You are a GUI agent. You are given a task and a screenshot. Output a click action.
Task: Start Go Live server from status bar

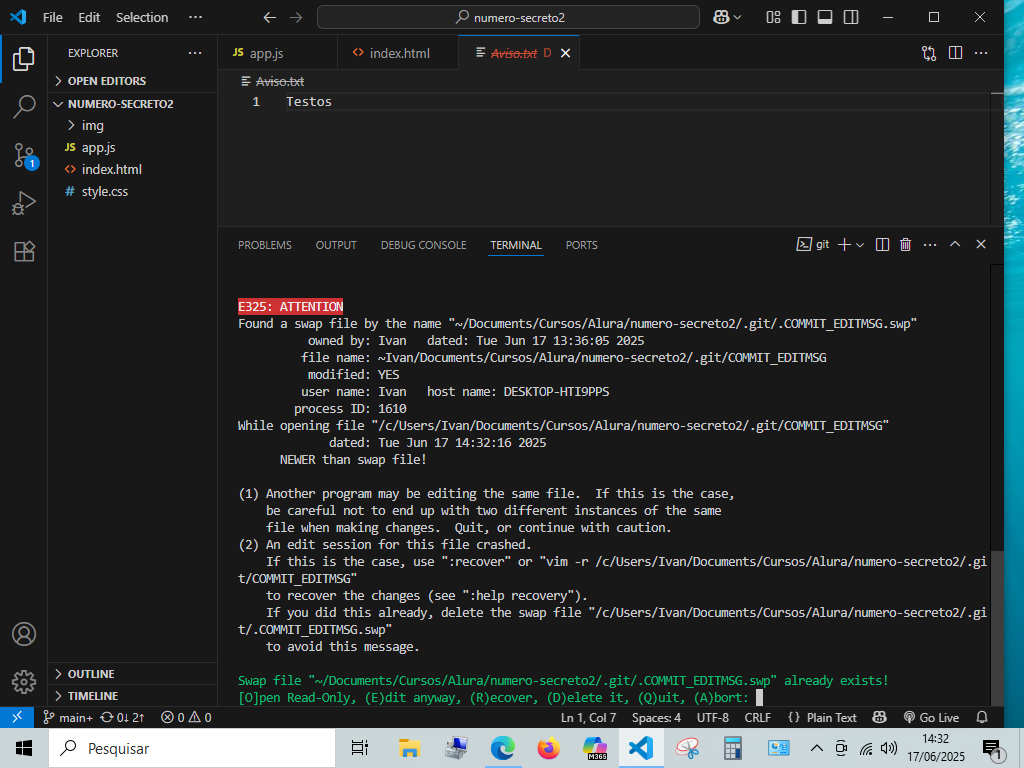click(931, 717)
